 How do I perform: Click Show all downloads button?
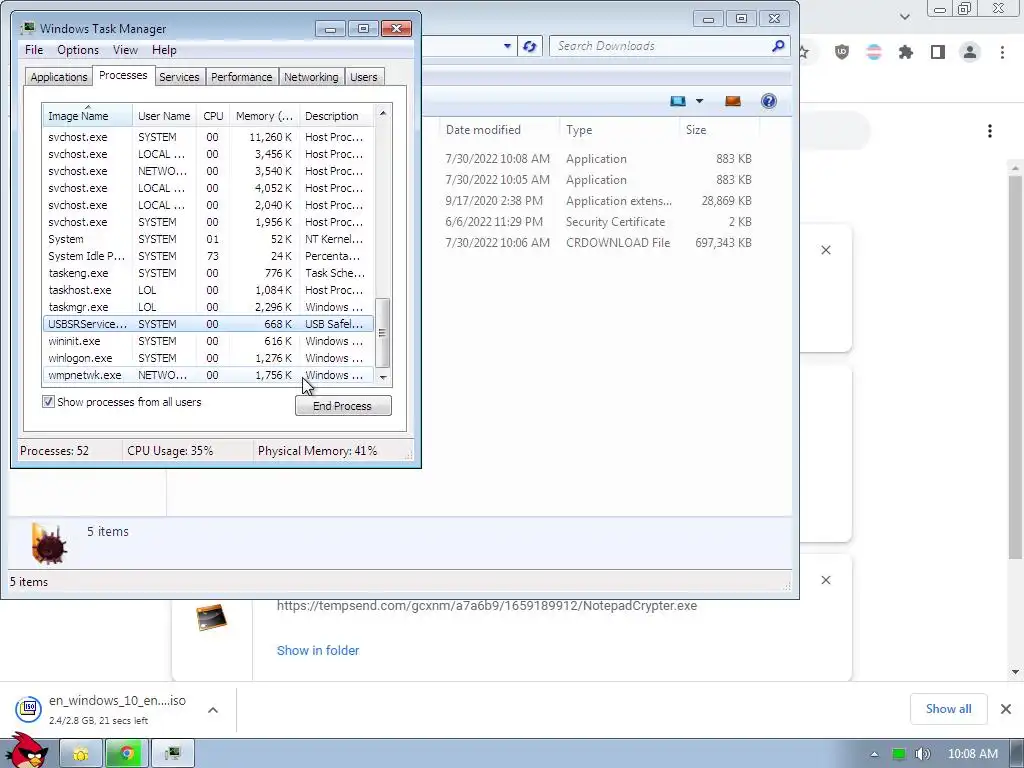[948, 709]
